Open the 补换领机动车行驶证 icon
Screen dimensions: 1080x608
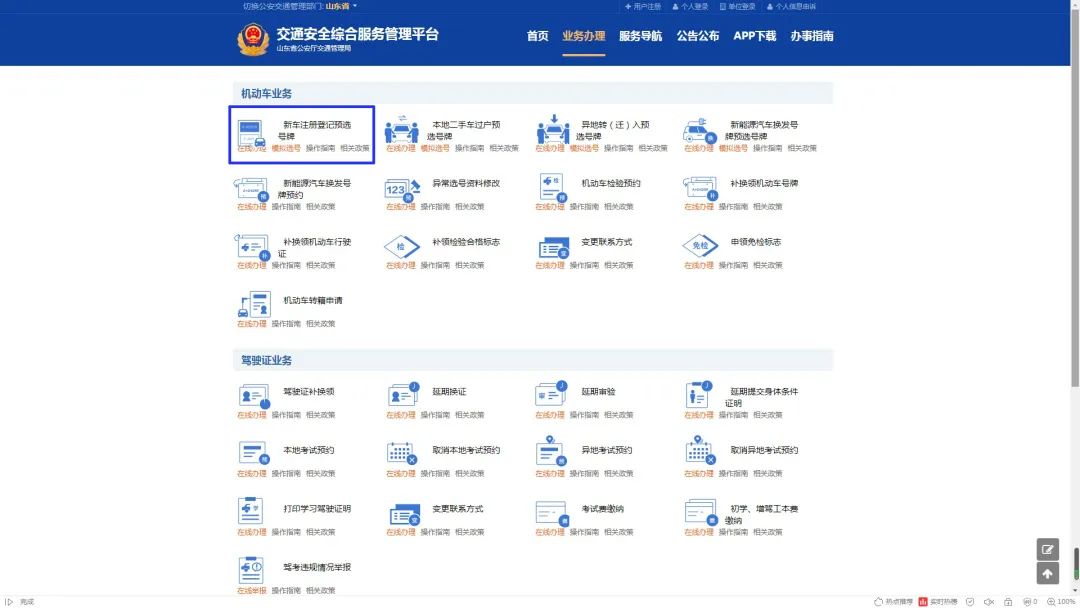[251, 247]
